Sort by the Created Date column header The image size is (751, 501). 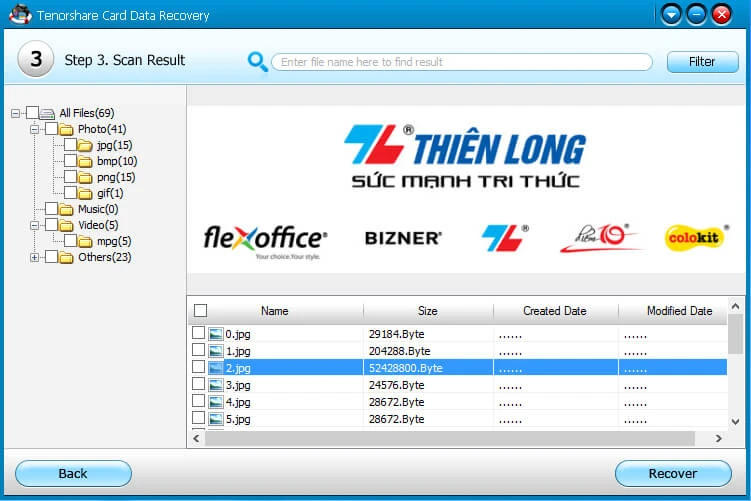click(555, 311)
